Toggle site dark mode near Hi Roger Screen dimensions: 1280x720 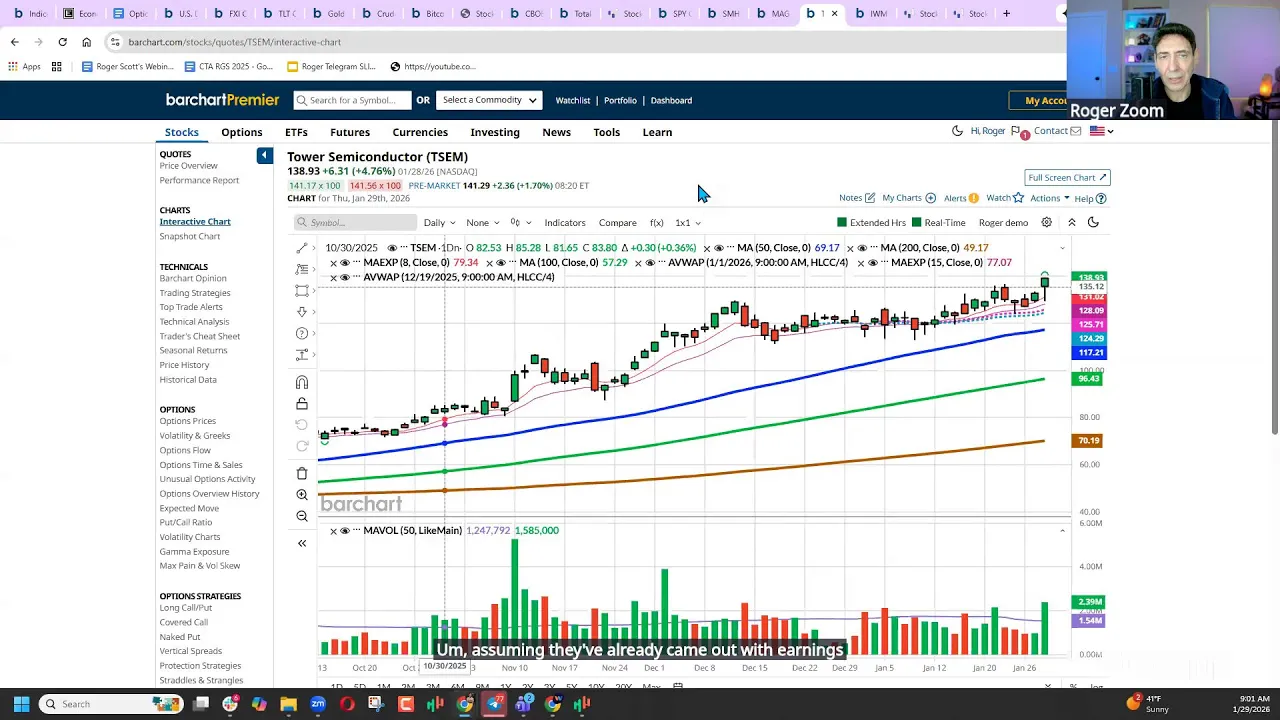pos(957,131)
